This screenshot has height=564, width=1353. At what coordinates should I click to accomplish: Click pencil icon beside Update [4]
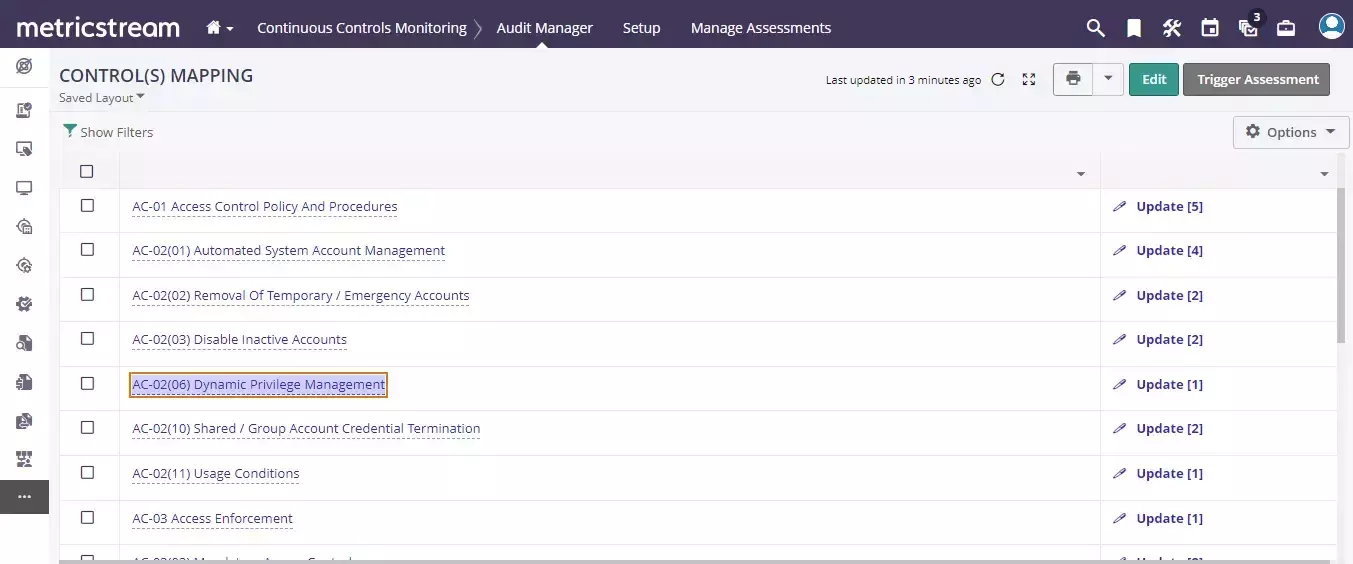[1119, 251]
